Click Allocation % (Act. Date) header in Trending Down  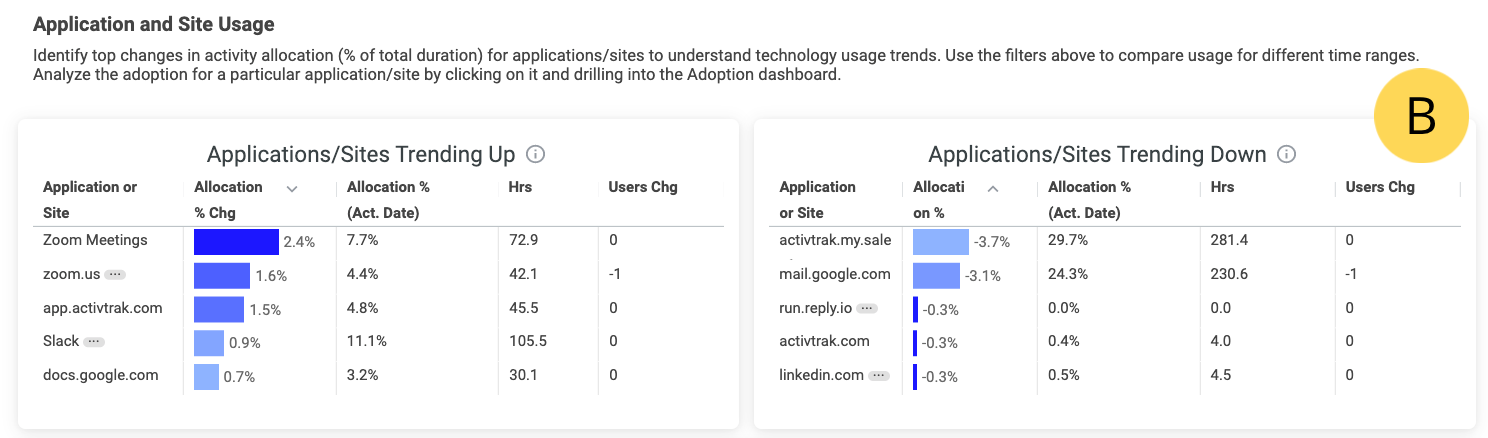1090,200
